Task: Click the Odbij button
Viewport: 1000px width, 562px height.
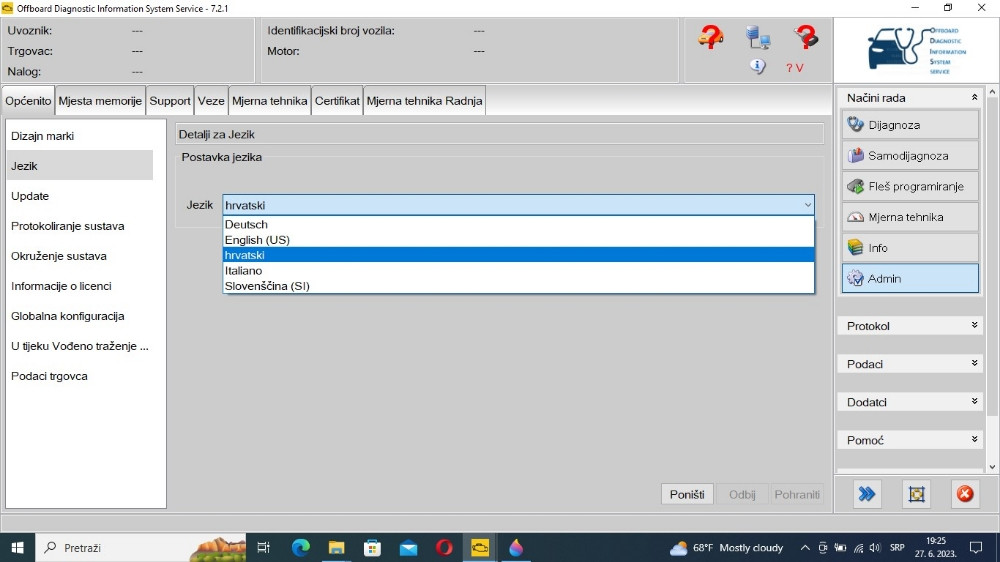Action: point(742,494)
